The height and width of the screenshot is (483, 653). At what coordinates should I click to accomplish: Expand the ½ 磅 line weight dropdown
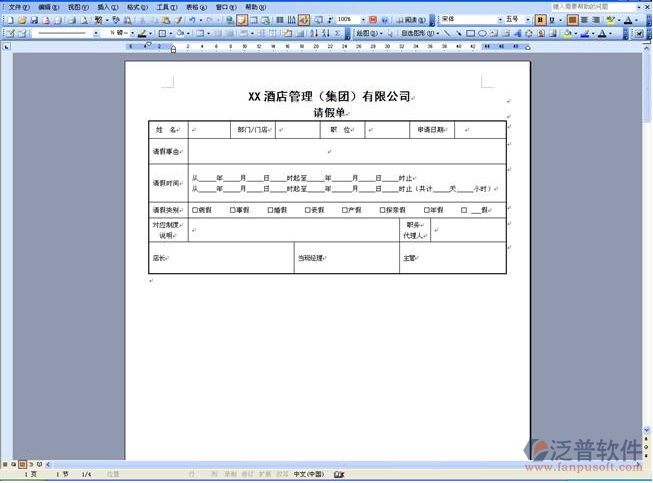pyautogui.click(x=132, y=33)
